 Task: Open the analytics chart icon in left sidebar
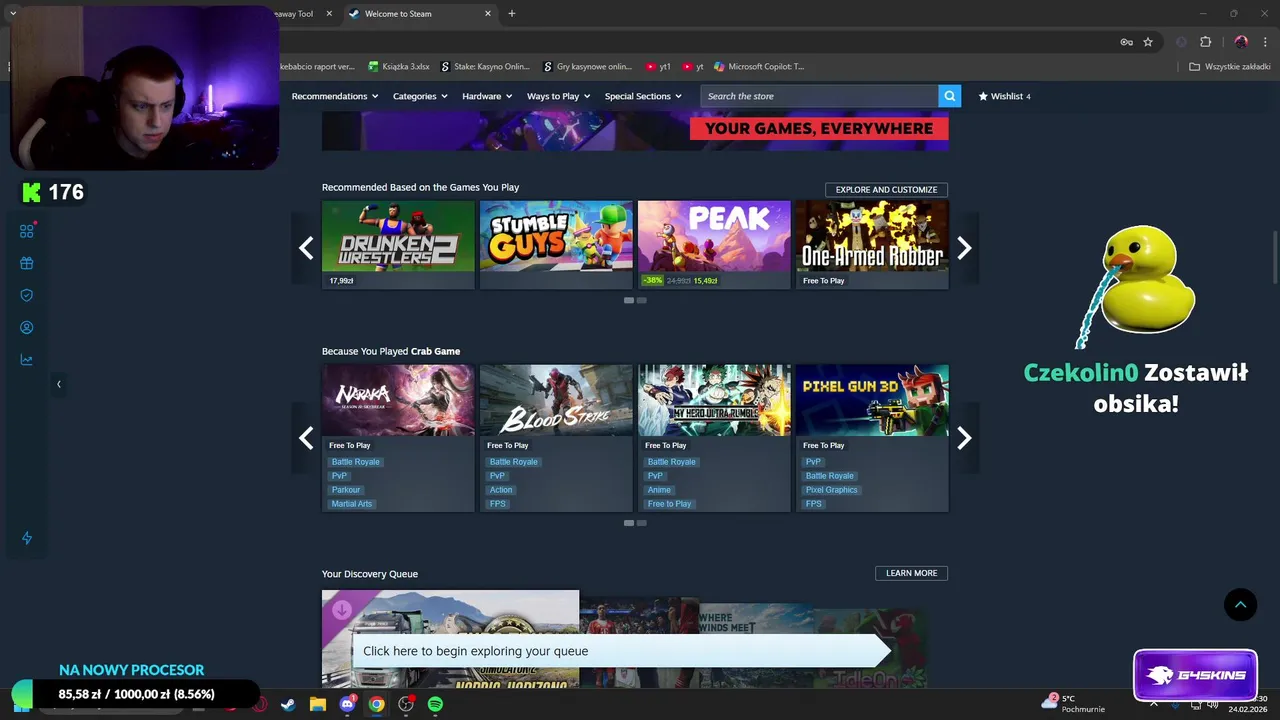(27, 359)
